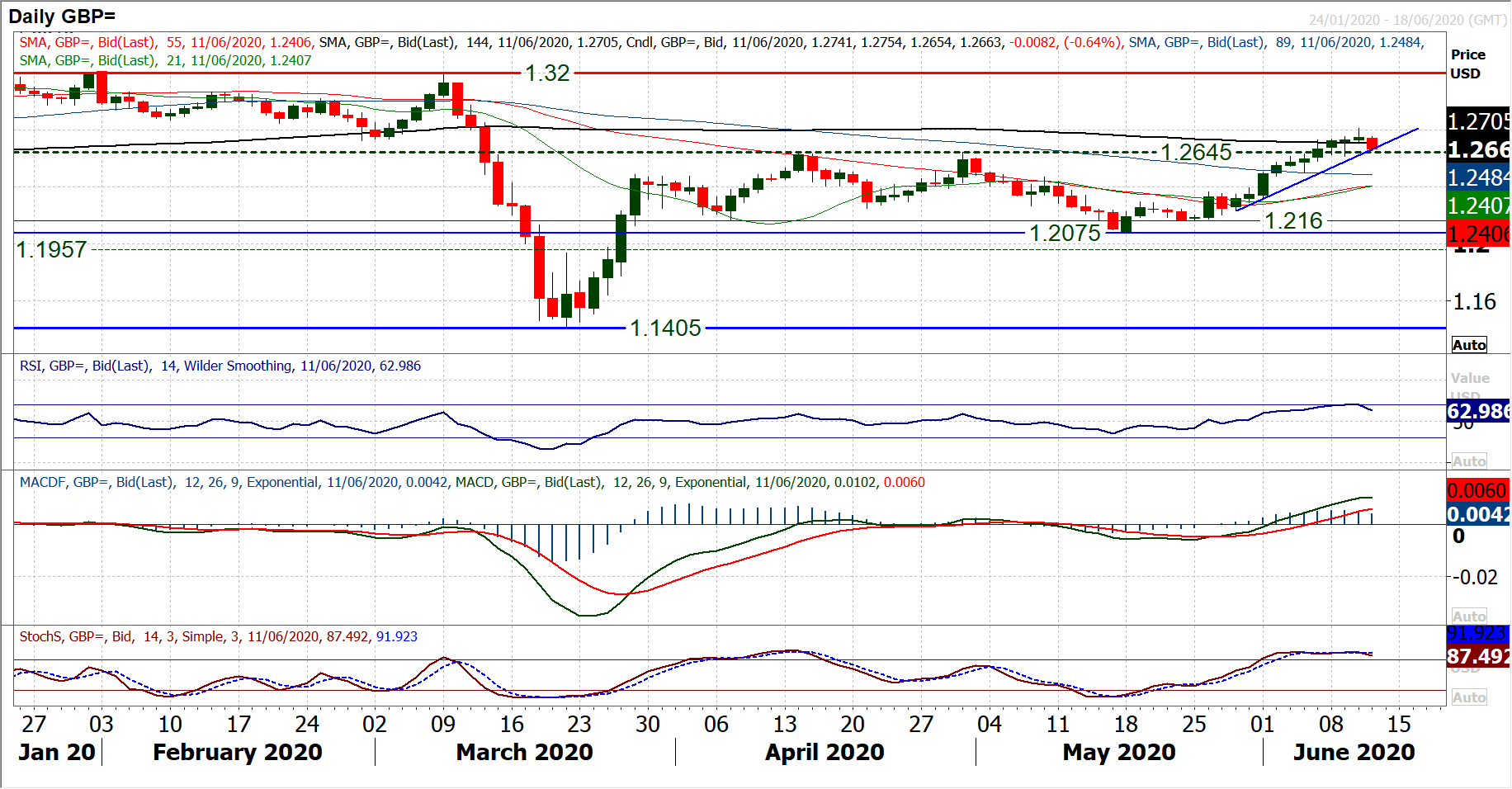
Task: Select the green 1.2407 SMA price tag
Action: 1478,206
